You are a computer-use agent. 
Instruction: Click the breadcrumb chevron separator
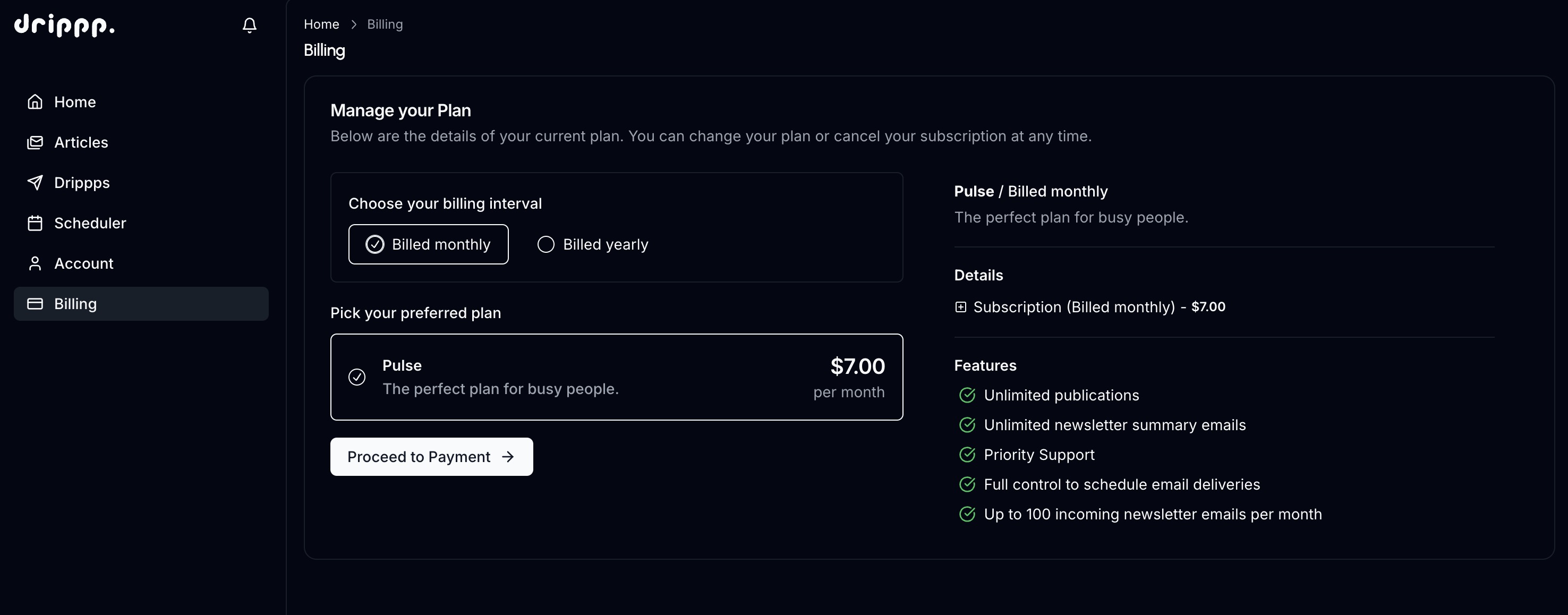pos(354,24)
